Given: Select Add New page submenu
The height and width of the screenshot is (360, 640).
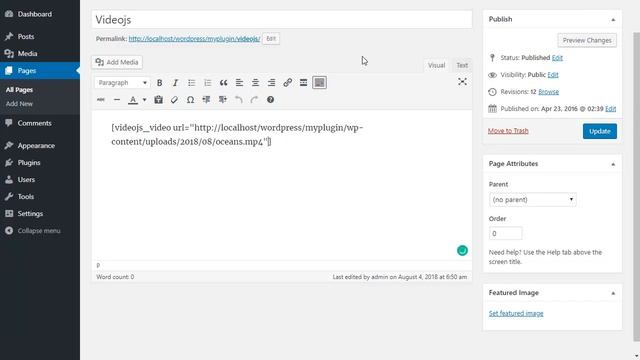Looking at the screenshot, I should (x=19, y=104).
